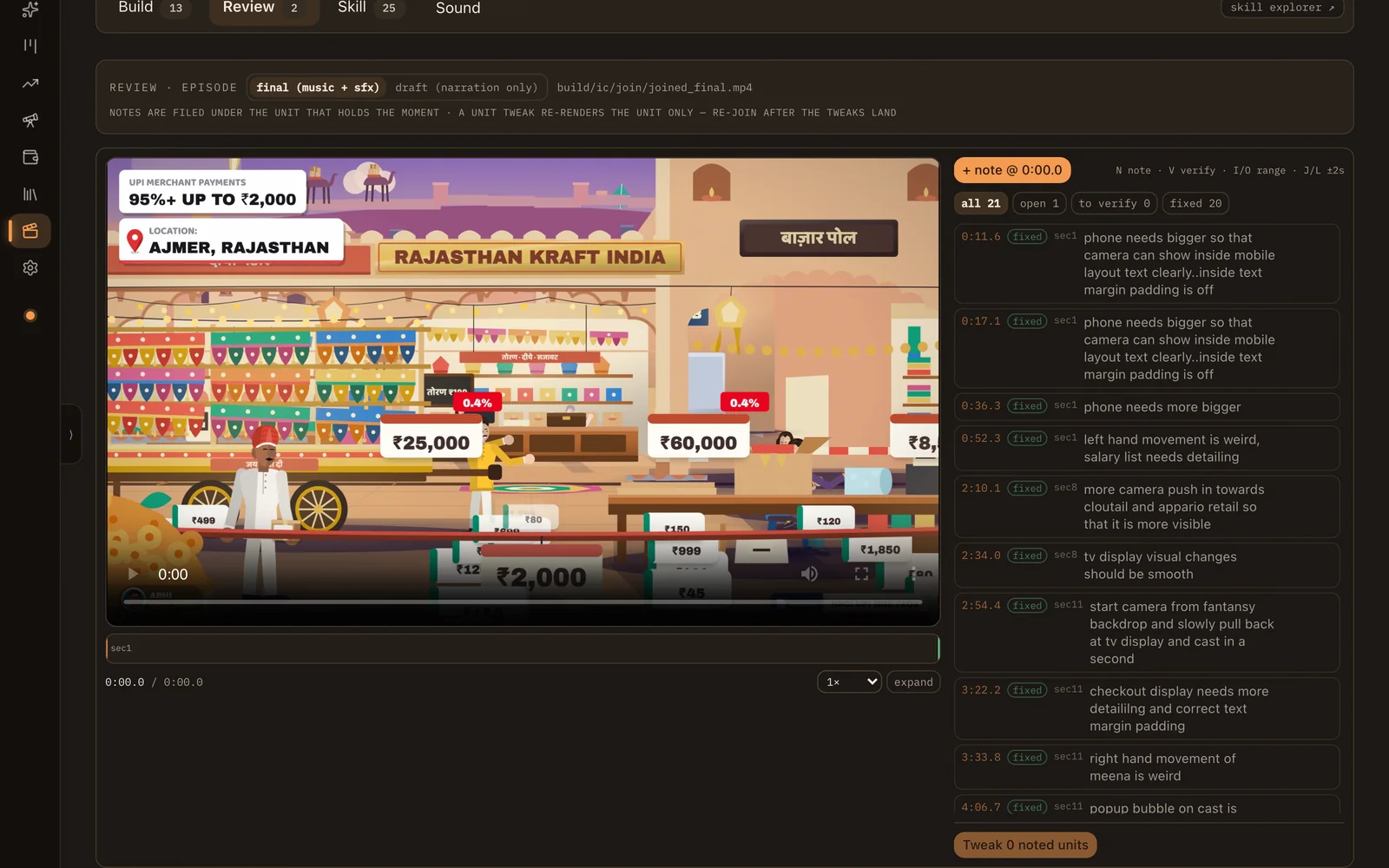Jump to the 0:52.3 note timestamp
The image size is (1389, 868).
pyautogui.click(x=981, y=439)
